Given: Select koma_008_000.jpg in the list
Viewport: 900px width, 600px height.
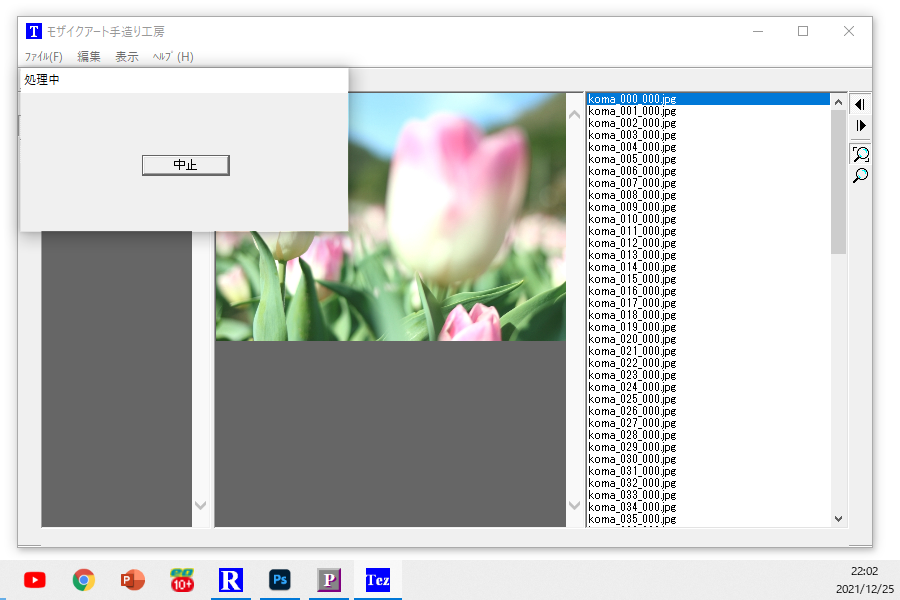Looking at the screenshot, I should pos(708,195).
